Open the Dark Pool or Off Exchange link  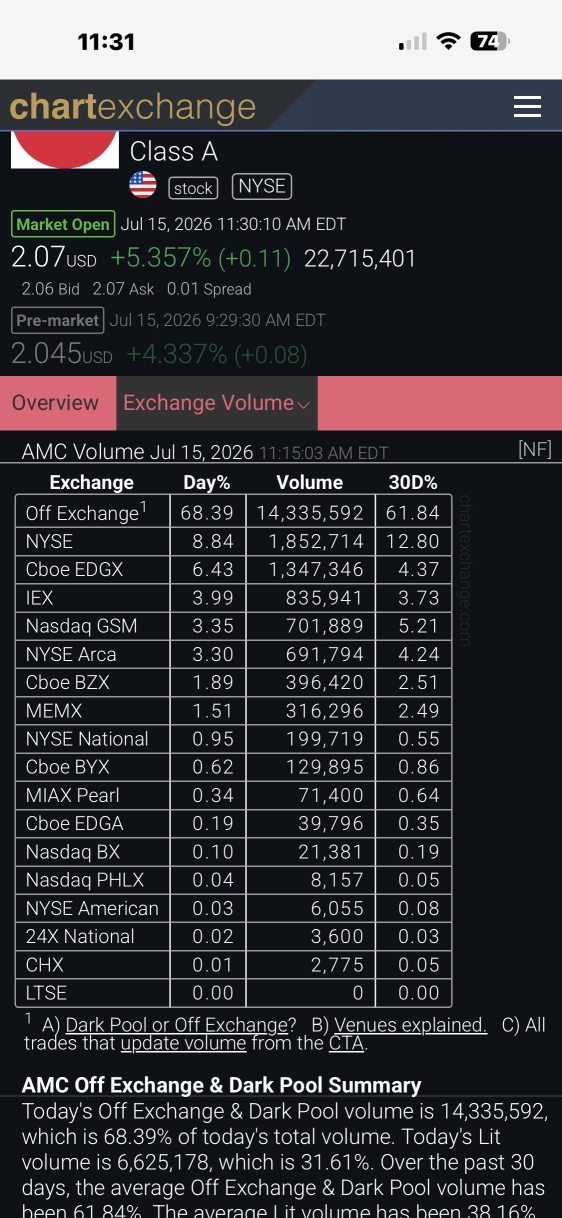pyautogui.click(x=176, y=1025)
